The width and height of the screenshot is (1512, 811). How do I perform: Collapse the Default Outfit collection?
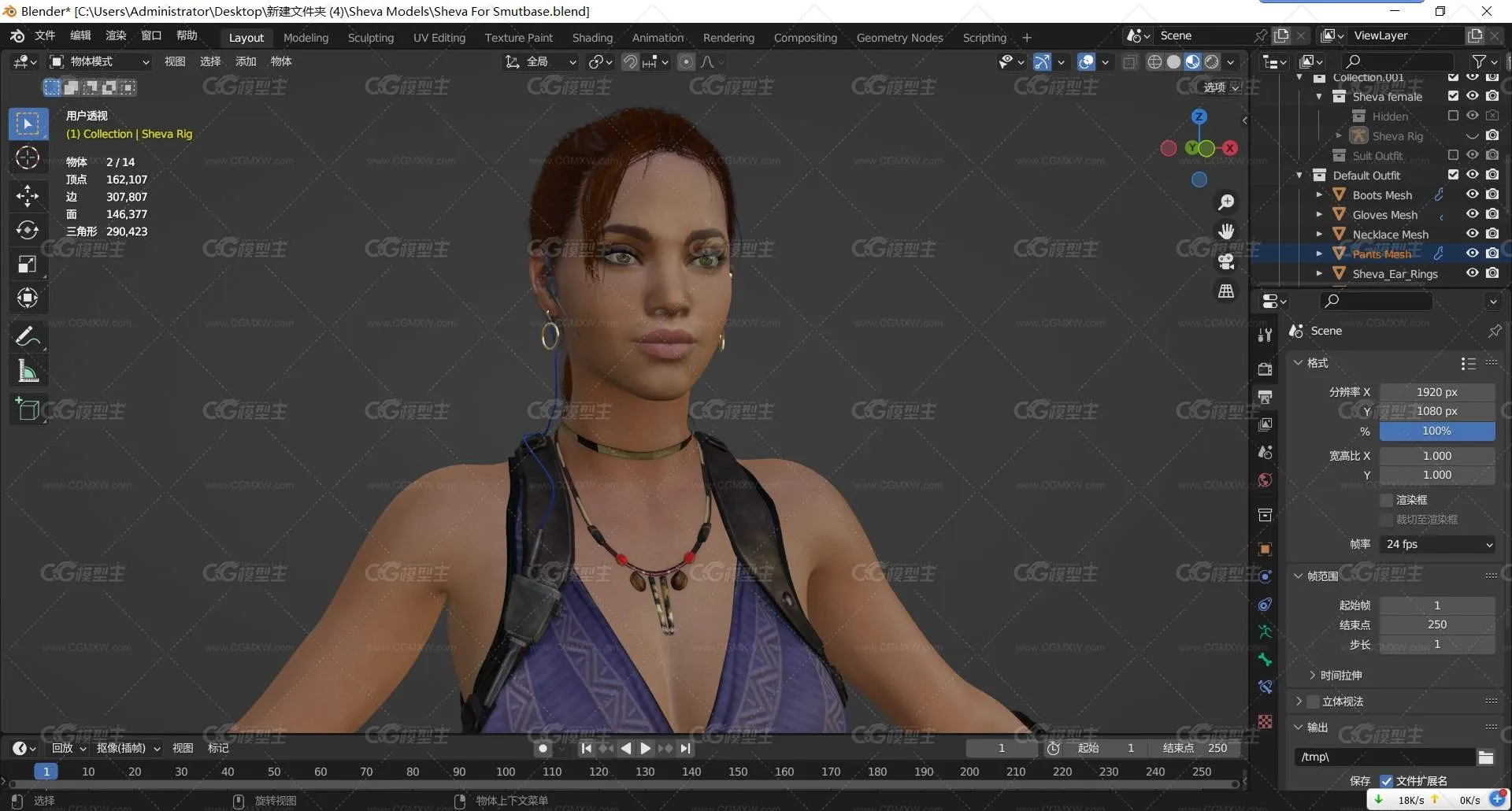(1299, 175)
